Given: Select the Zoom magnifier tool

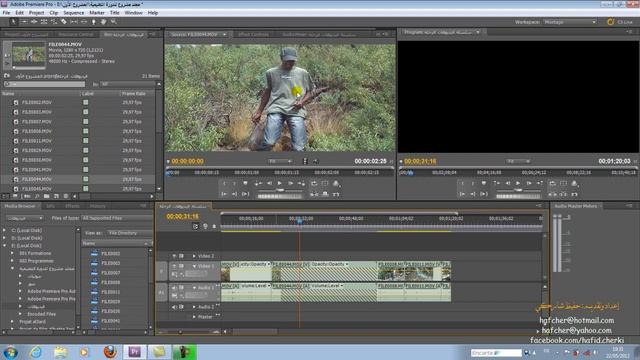Looking at the screenshot, I should pos(113,22).
